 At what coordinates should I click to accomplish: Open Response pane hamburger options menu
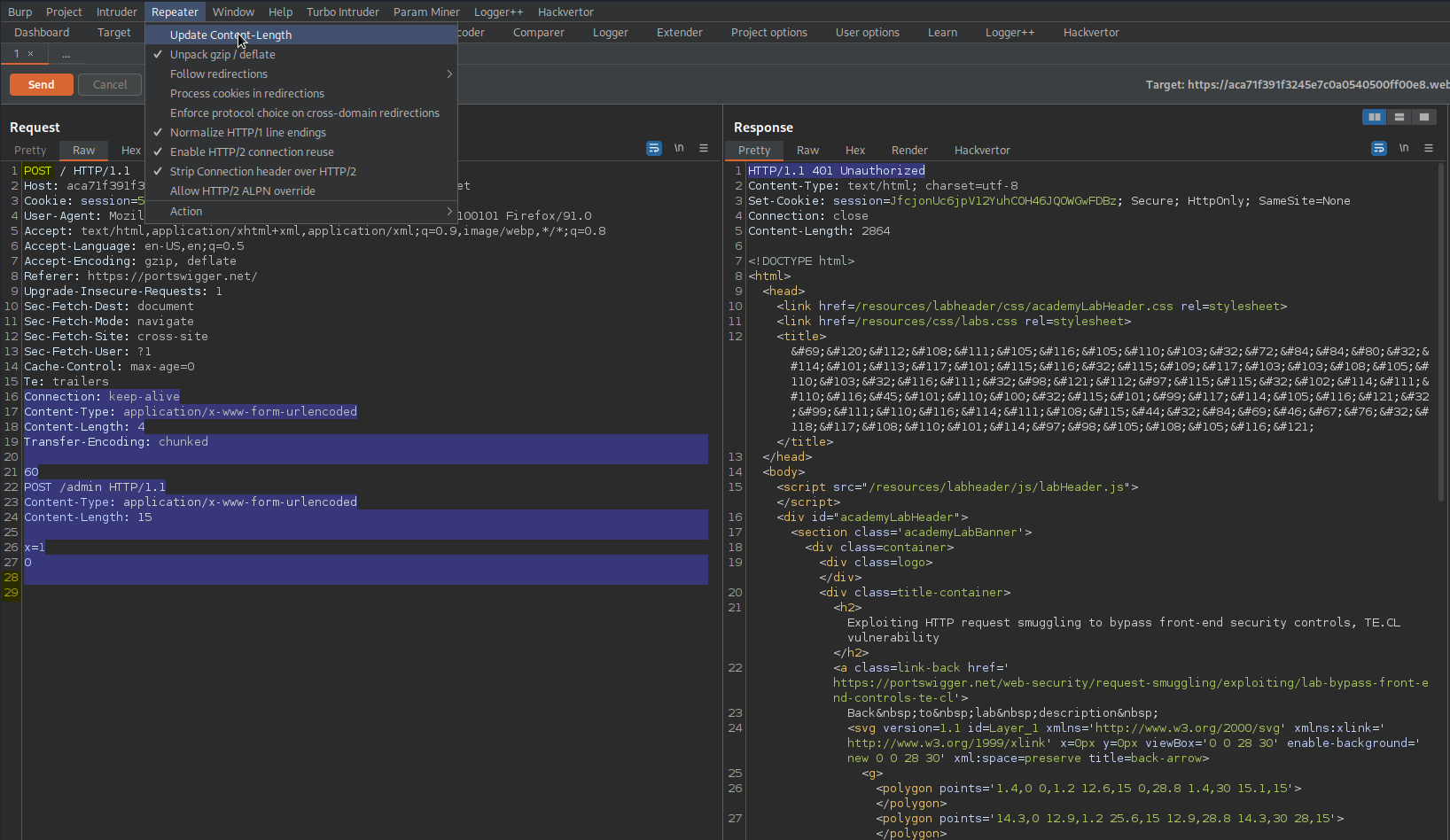(1429, 149)
